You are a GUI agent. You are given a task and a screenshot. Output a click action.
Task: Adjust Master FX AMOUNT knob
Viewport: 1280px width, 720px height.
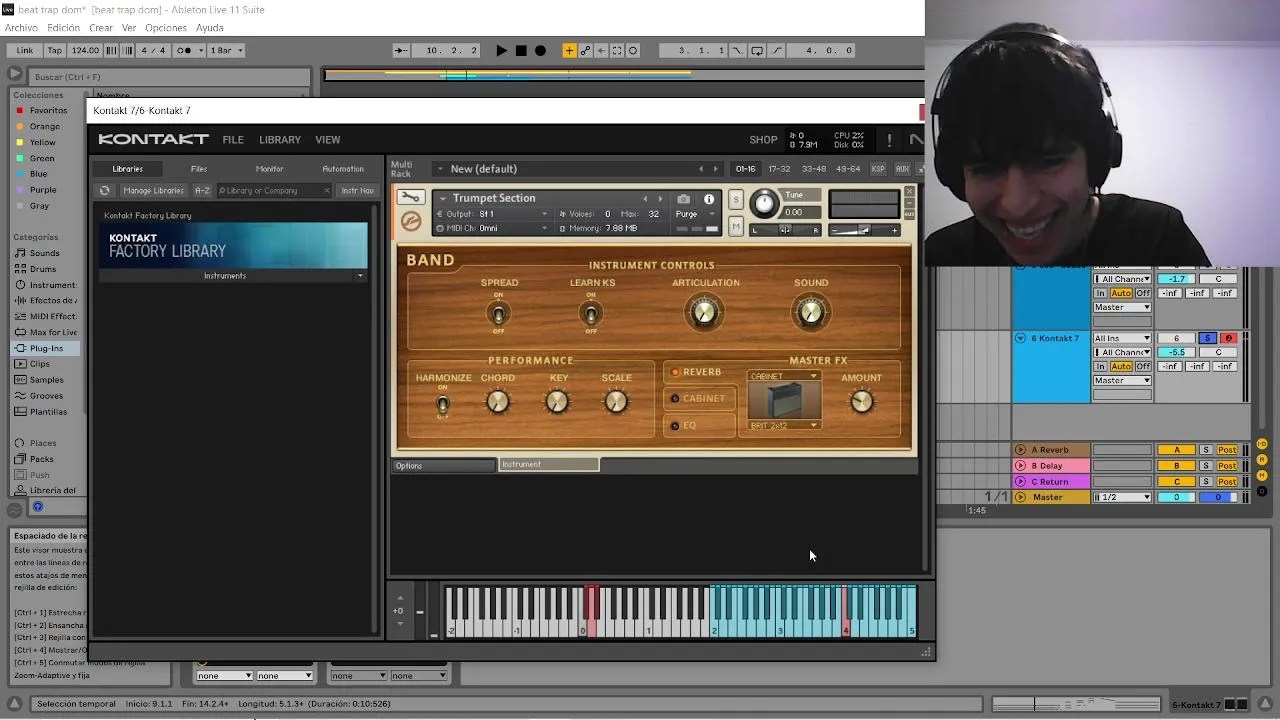861,402
